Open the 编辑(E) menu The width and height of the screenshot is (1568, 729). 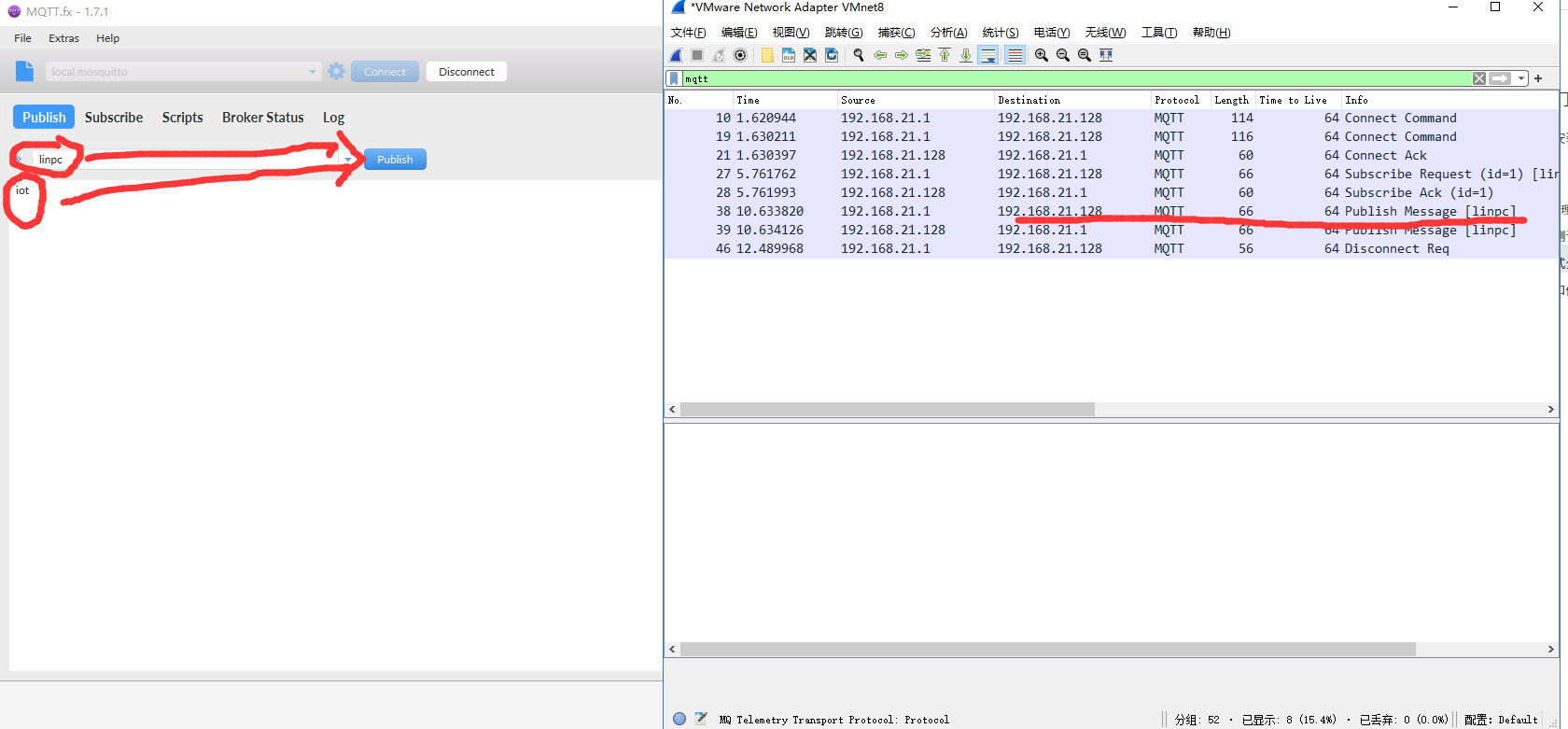739,33
